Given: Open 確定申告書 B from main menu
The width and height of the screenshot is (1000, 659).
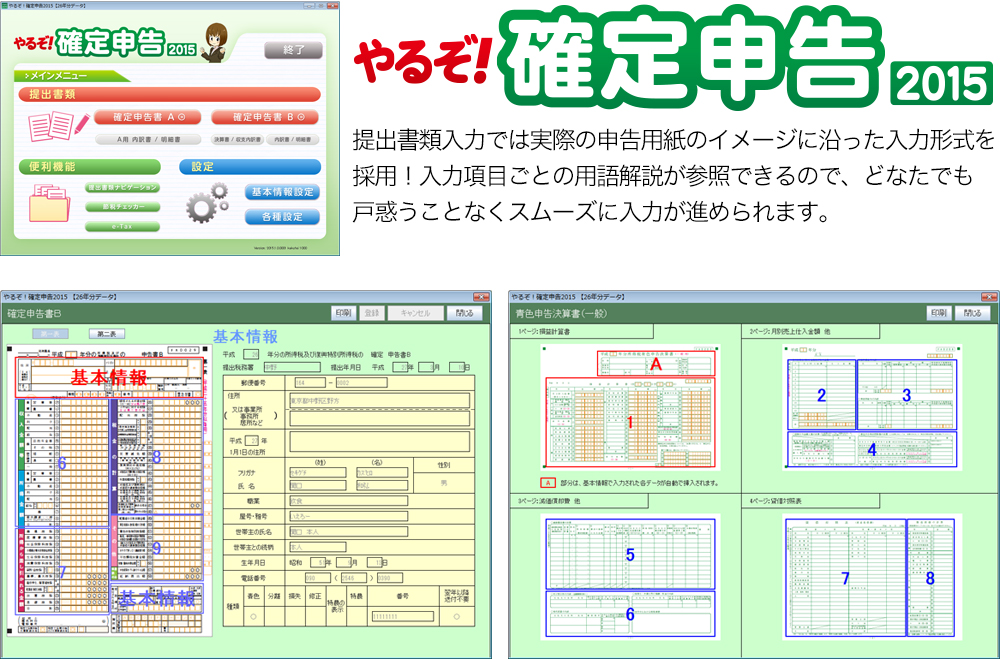Looking at the screenshot, I should (265, 117).
